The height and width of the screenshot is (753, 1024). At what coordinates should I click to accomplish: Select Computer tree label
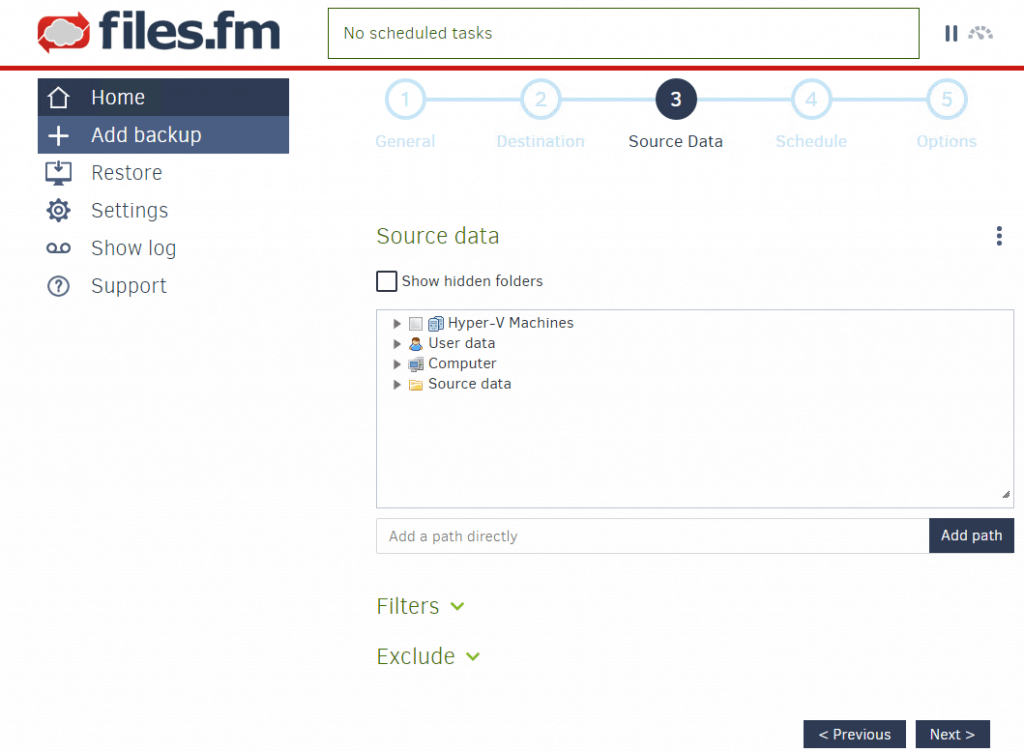(x=462, y=364)
